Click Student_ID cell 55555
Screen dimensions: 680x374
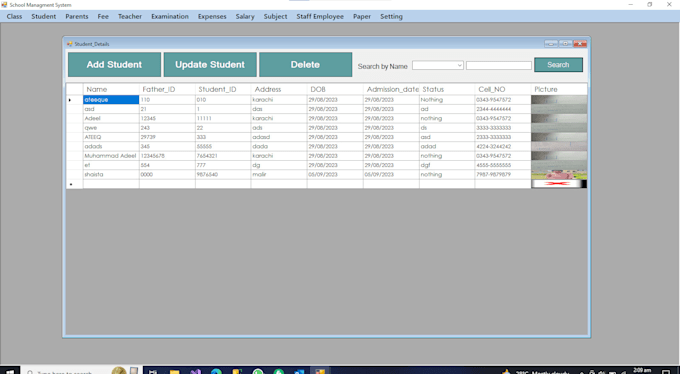(223, 146)
